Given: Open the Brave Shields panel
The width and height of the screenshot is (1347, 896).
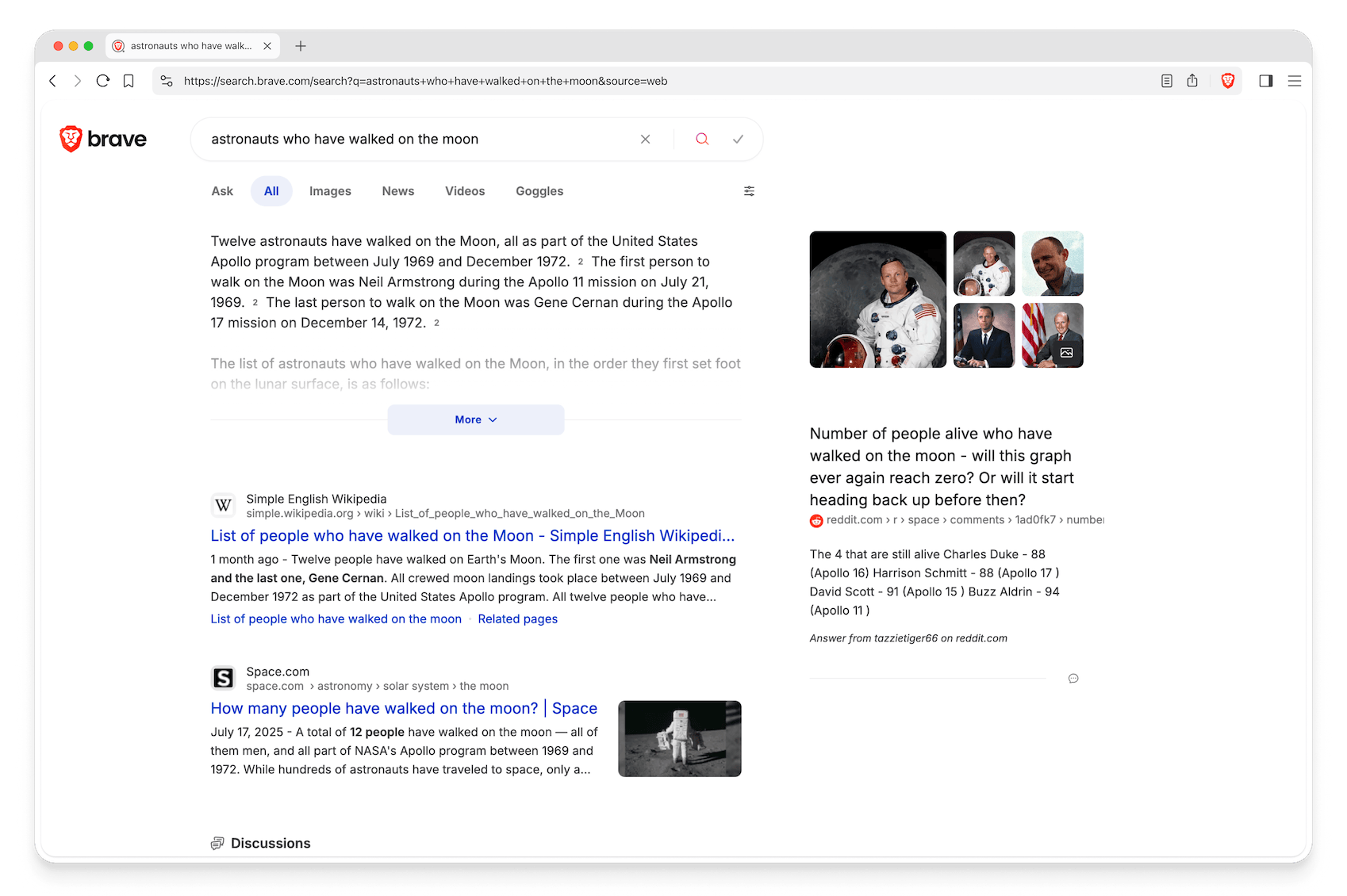Looking at the screenshot, I should tap(1228, 81).
